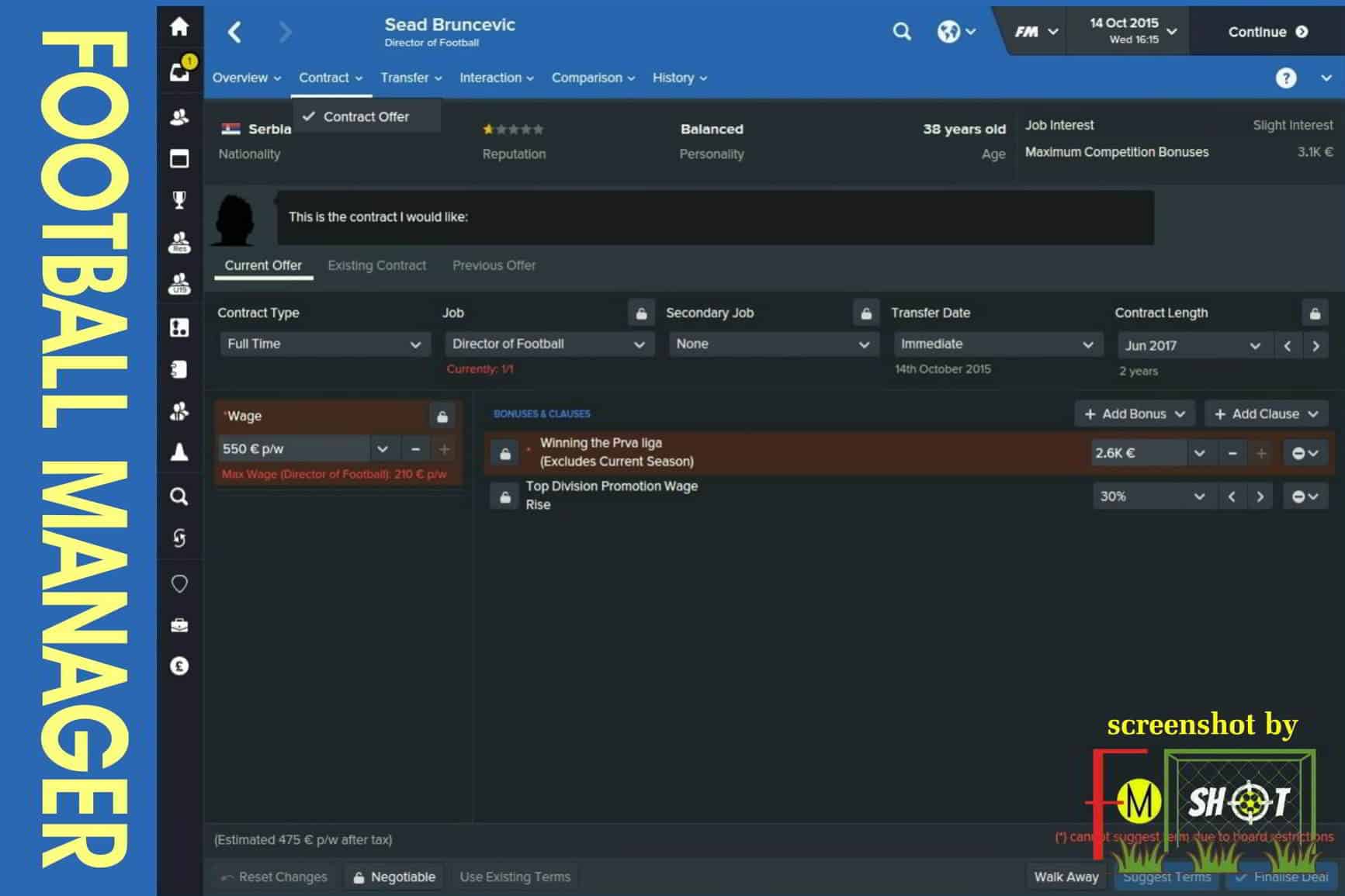The width and height of the screenshot is (1345, 896).
Task: Switch to the Existing Contract tab
Action: pyautogui.click(x=377, y=266)
